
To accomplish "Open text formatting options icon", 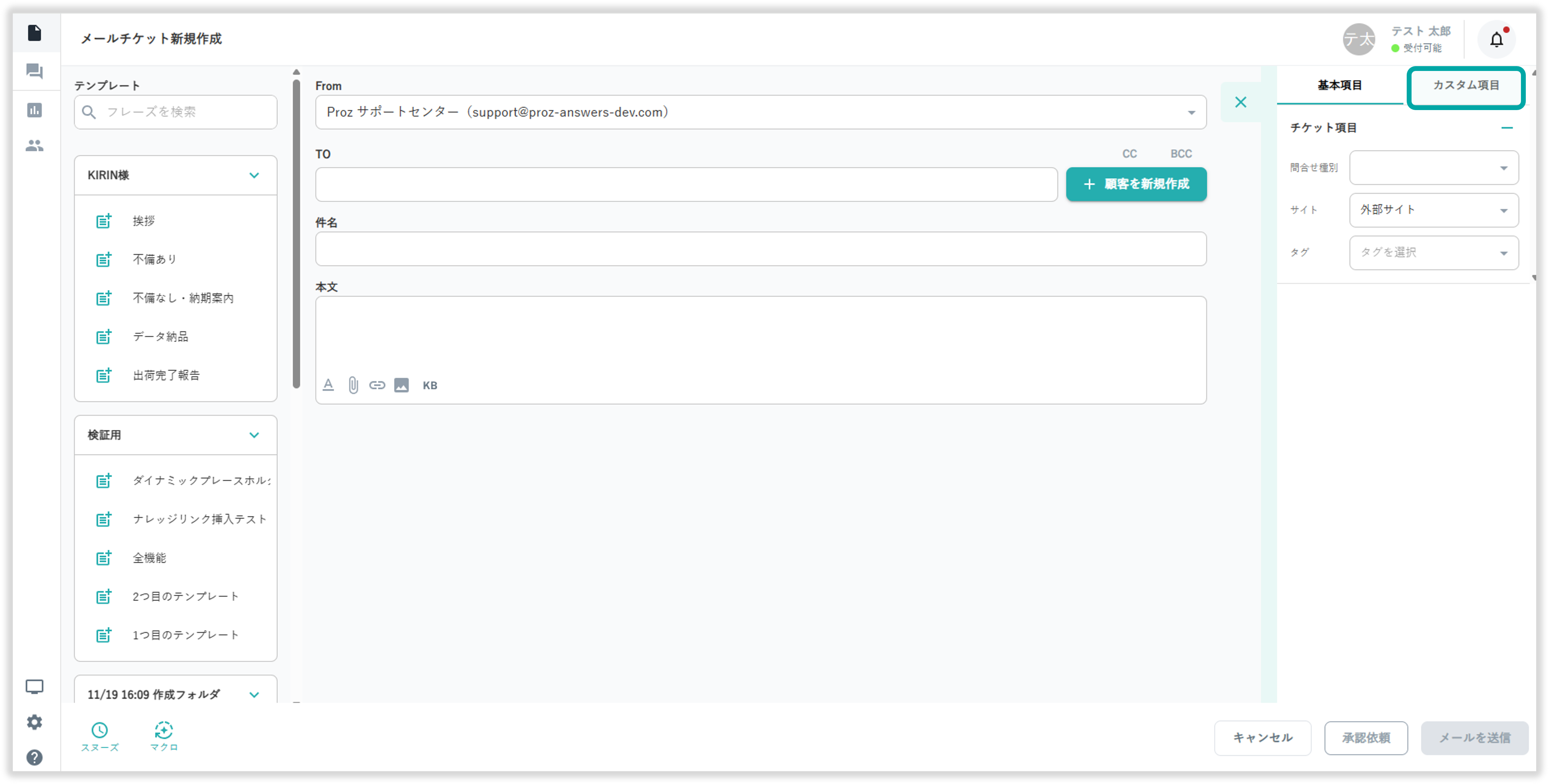I will (328, 385).
